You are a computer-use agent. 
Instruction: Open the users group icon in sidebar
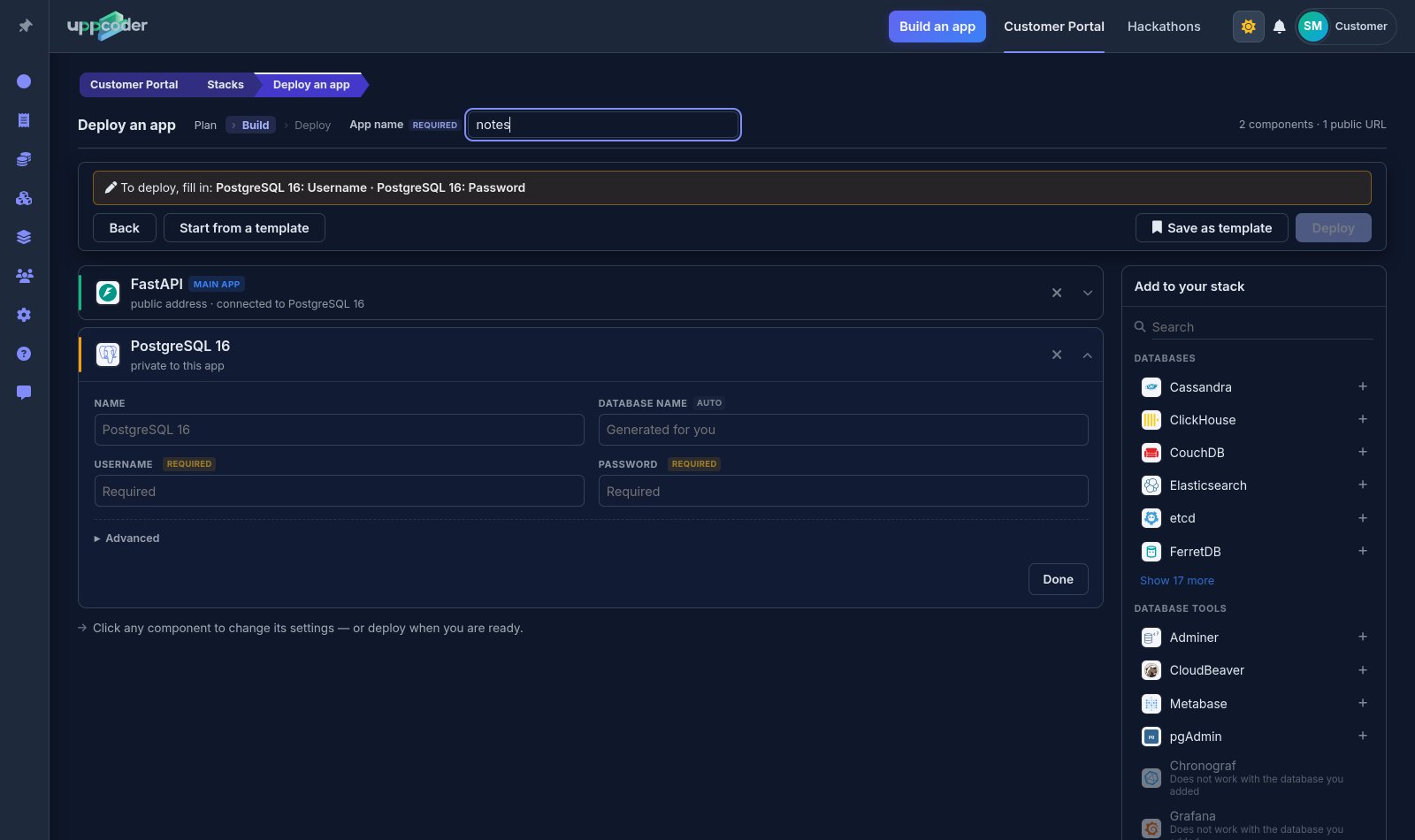[24, 276]
